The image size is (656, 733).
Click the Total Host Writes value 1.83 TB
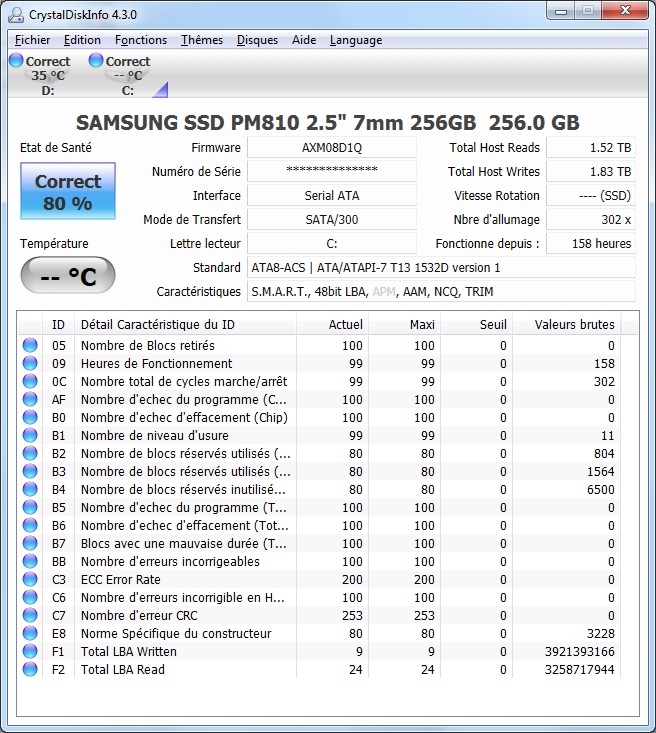[x=591, y=172]
